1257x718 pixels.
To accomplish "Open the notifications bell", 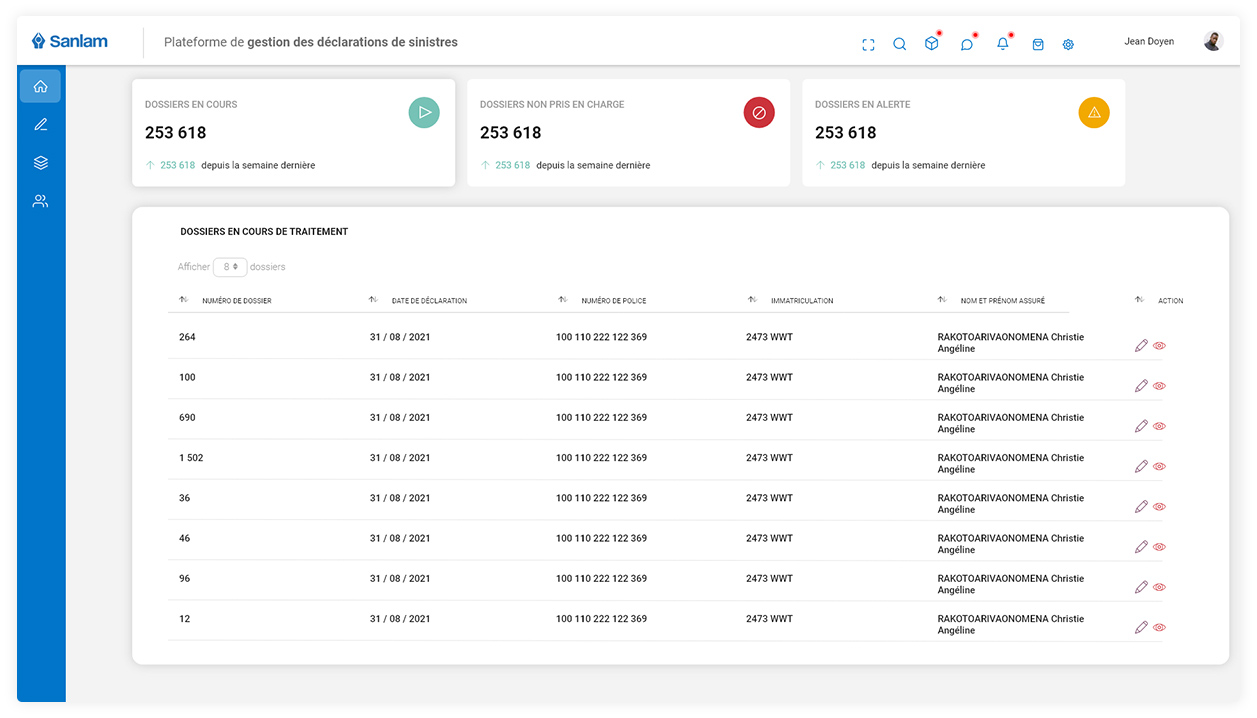I will tap(1002, 44).
